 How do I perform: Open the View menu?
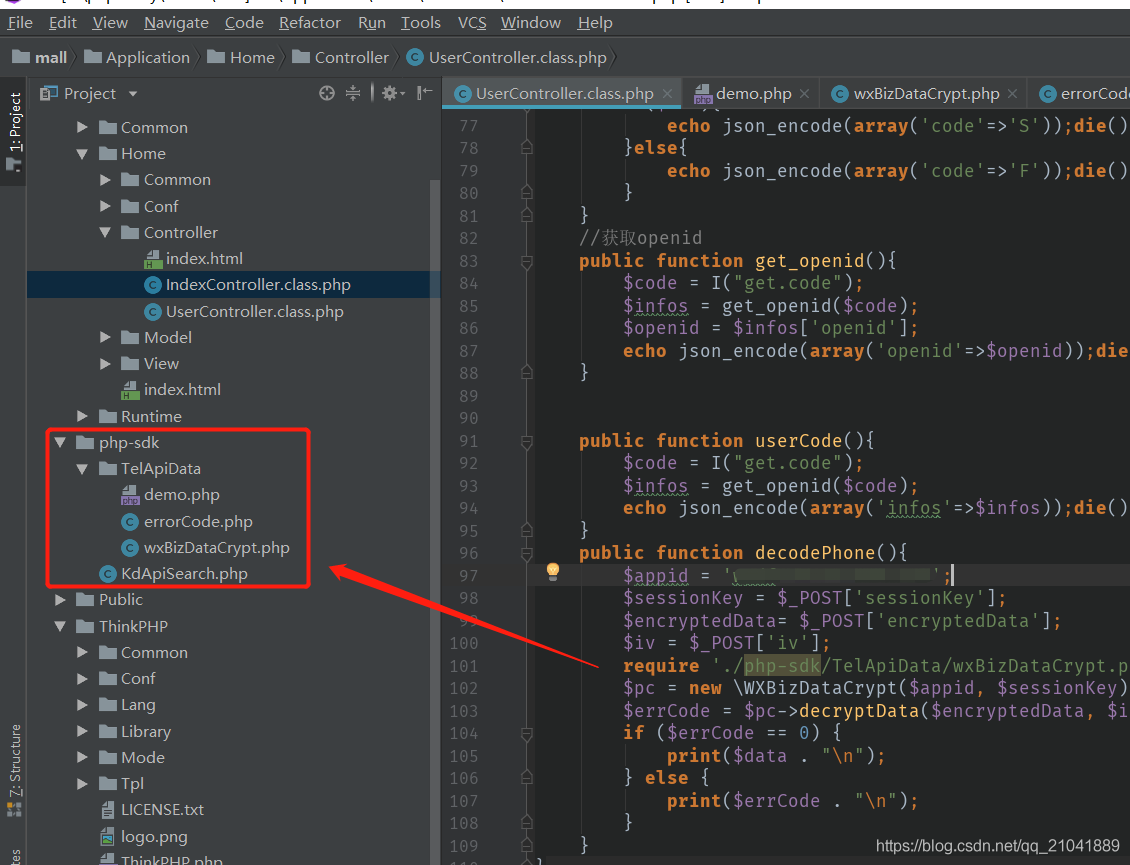[110, 23]
